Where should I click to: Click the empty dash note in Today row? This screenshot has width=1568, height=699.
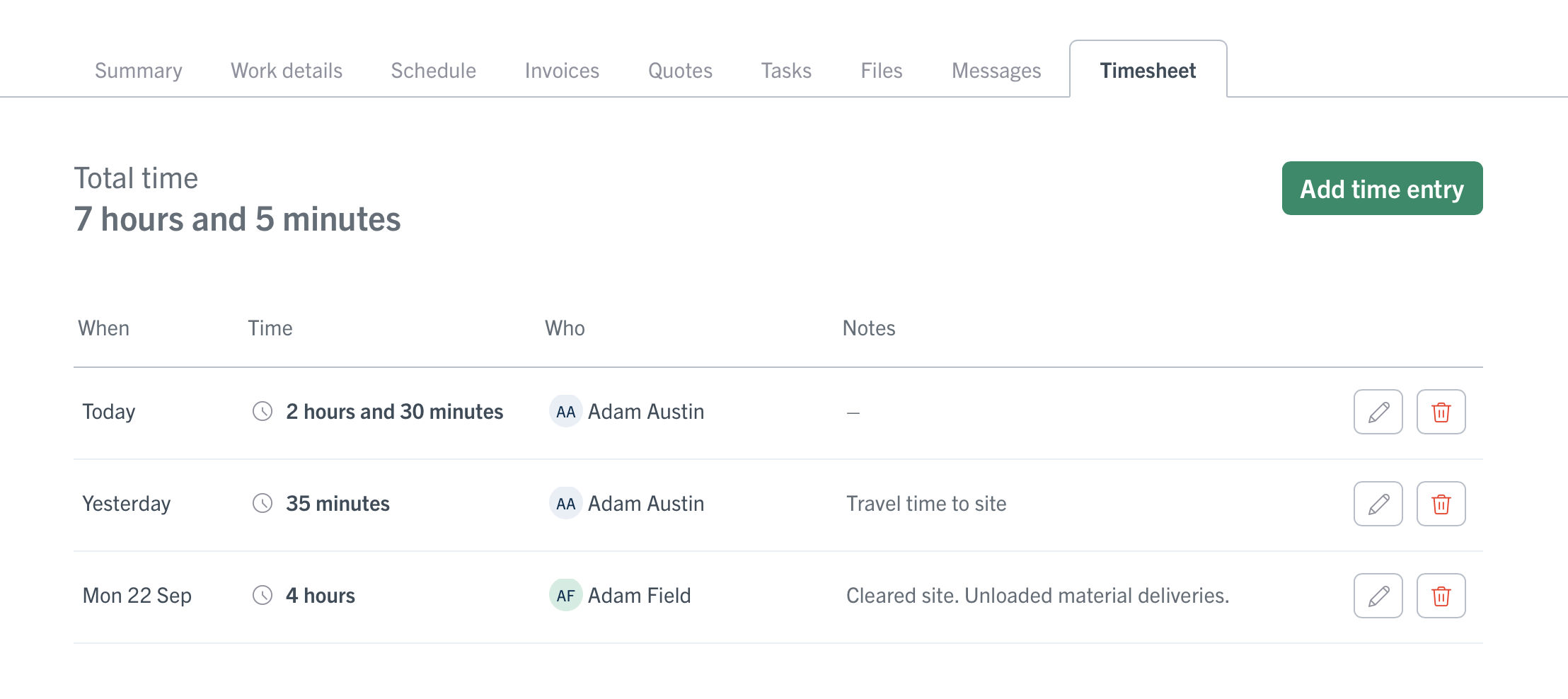[x=853, y=412]
